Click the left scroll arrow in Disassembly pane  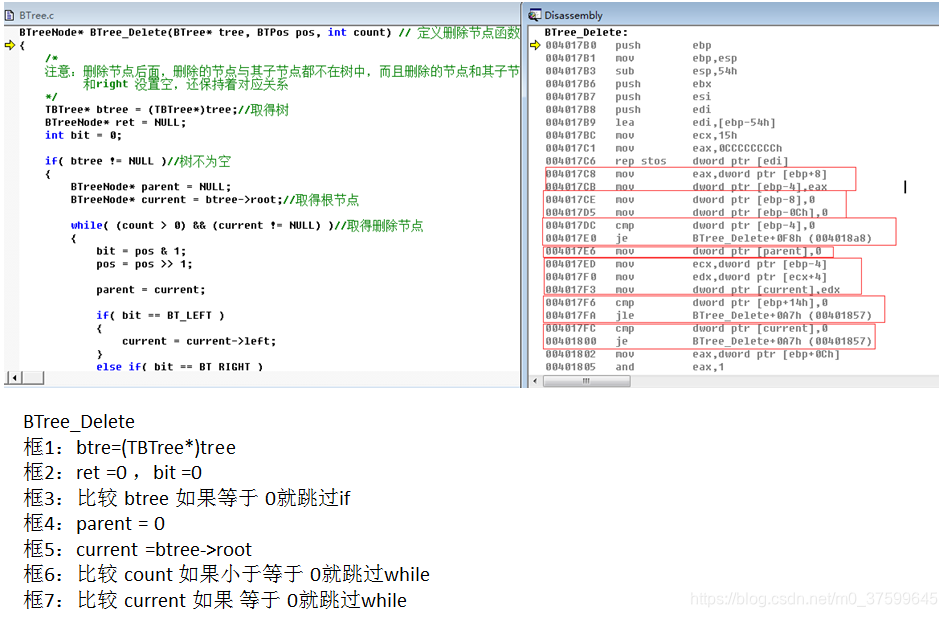(536, 381)
